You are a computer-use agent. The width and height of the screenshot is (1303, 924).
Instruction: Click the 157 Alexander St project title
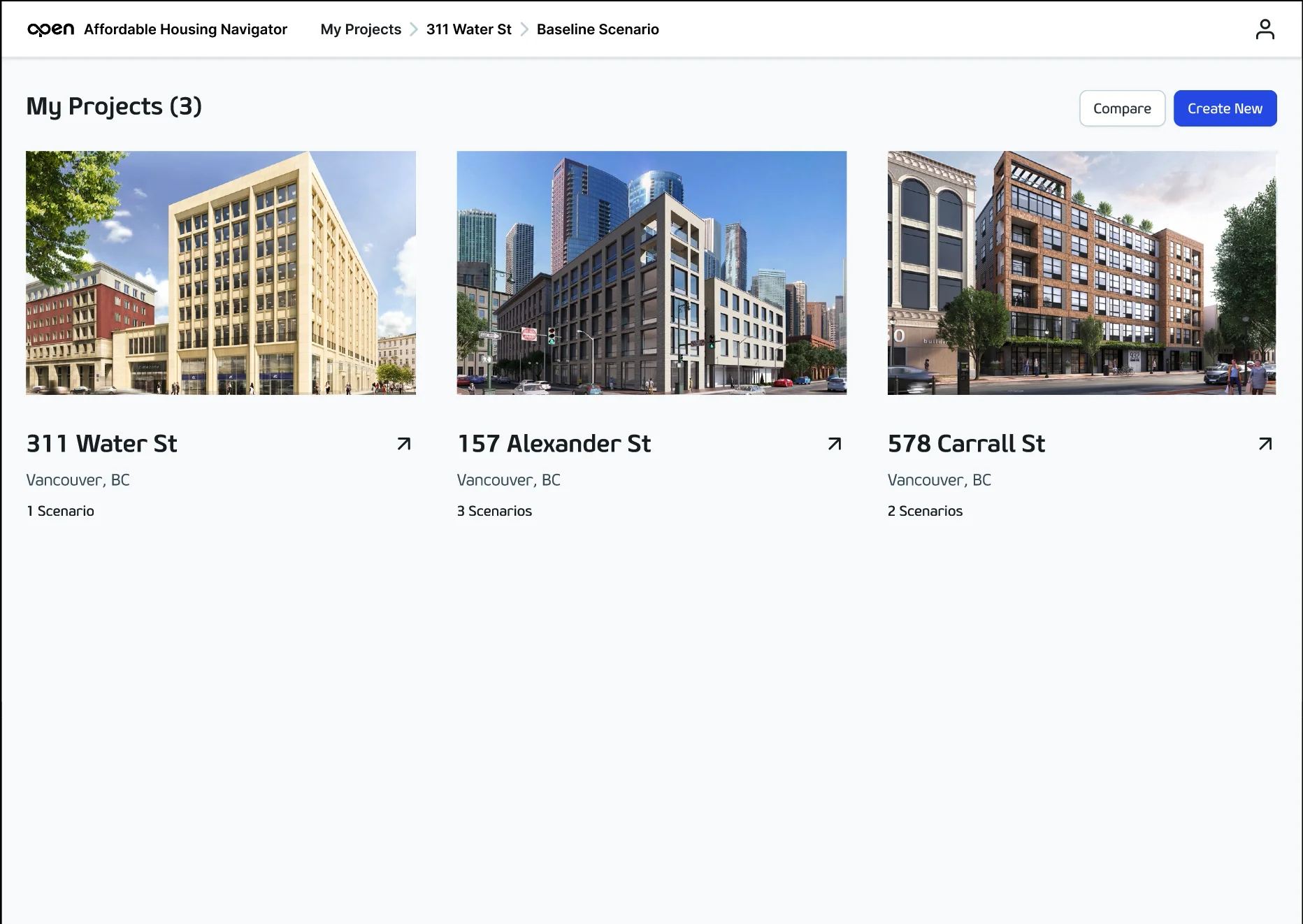554,443
